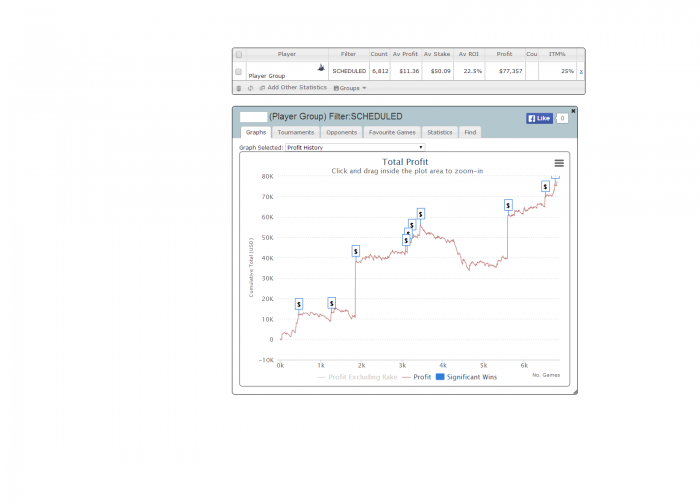Screen dimensions: 700x504
Task: Click the significant win marker at 3.5k games peak
Action: tap(420, 214)
